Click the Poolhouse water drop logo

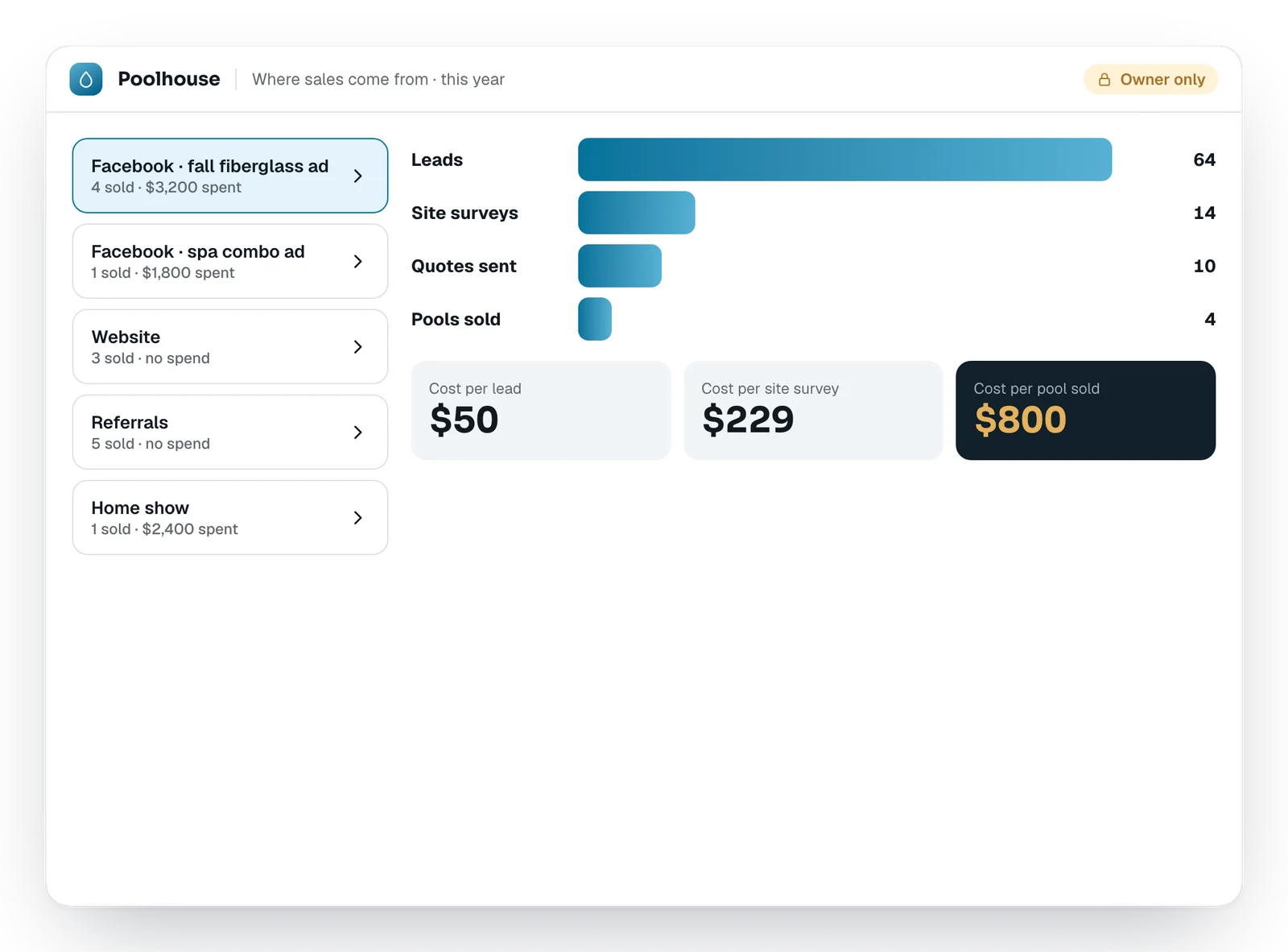pos(86,79)
